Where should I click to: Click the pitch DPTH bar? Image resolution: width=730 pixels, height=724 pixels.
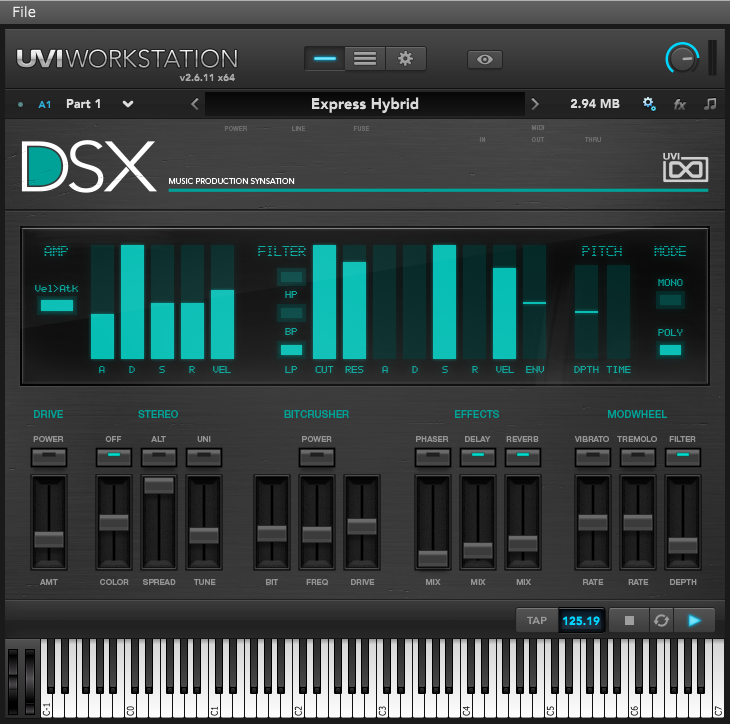click(586, 312)
